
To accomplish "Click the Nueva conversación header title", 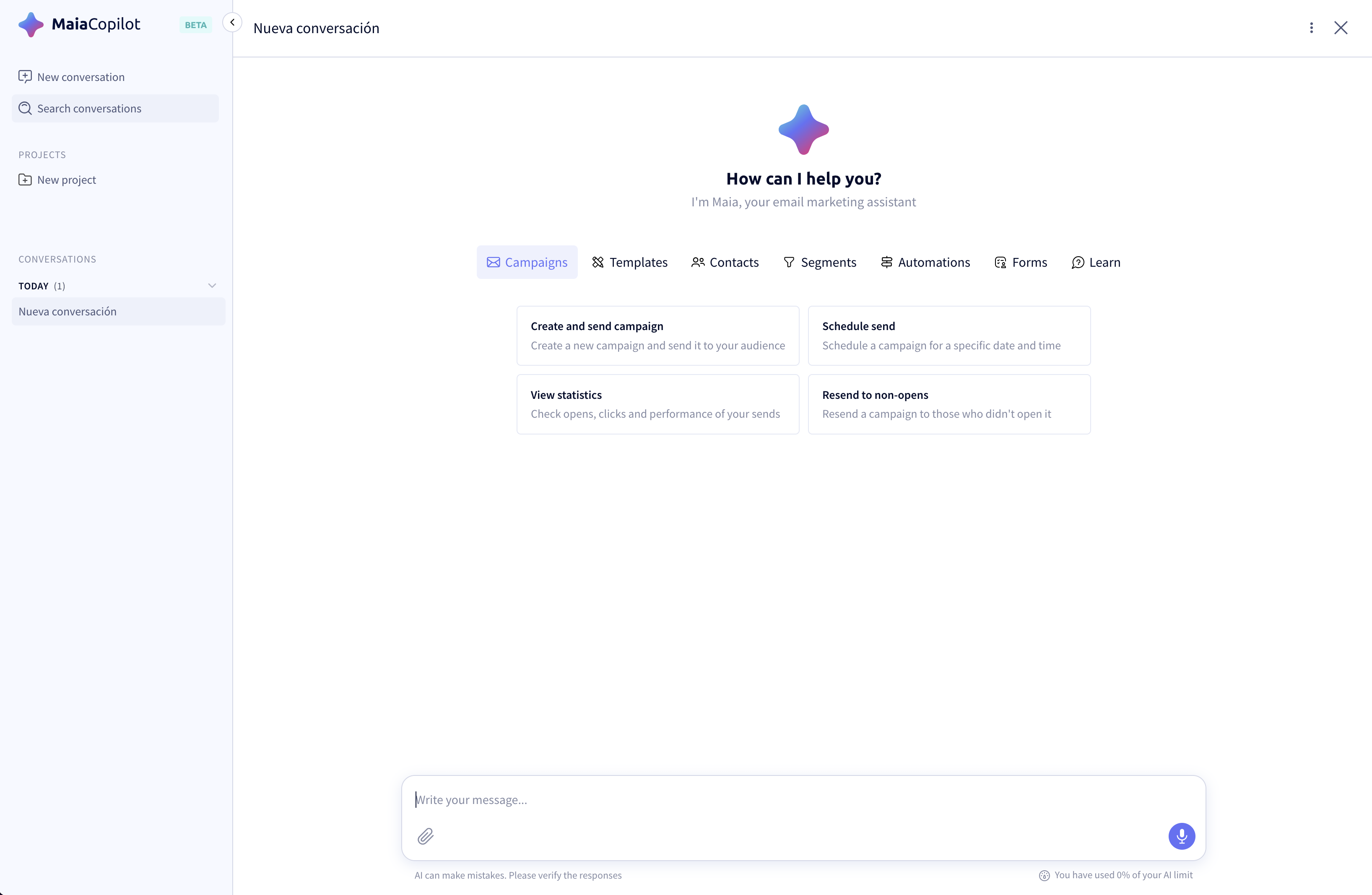I will (317, 28).
